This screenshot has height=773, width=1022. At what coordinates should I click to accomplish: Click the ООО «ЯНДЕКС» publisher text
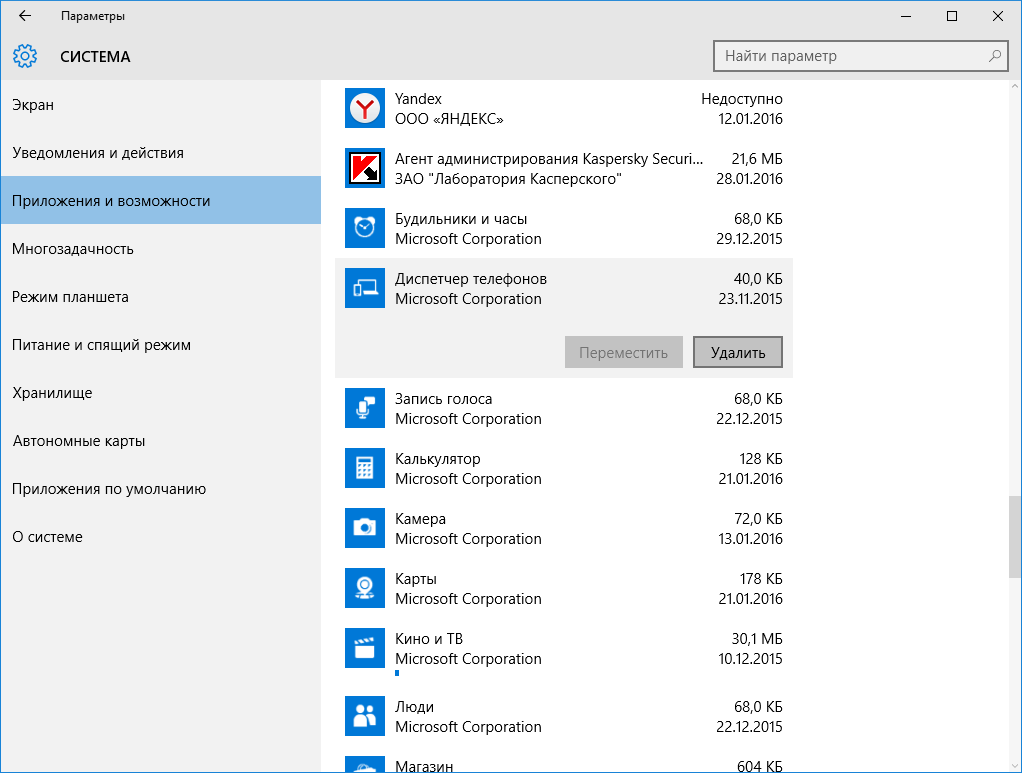[x=449, y=119]
